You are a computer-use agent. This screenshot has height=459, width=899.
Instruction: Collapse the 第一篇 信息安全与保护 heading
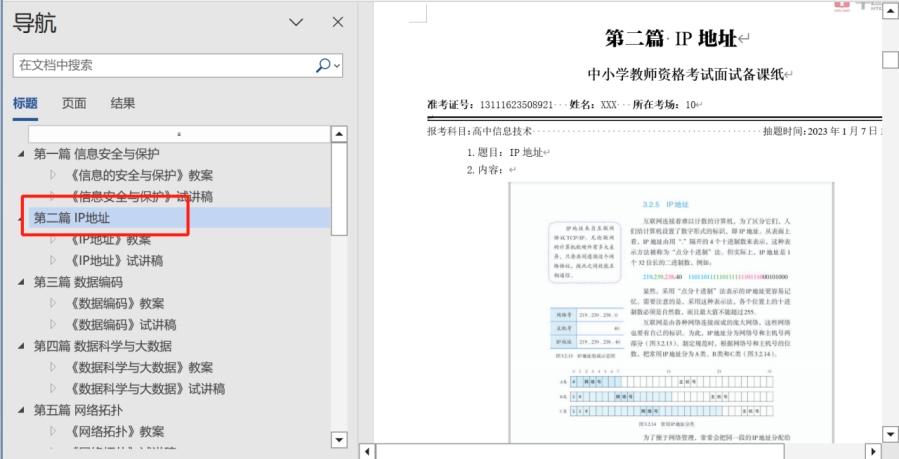21,154
